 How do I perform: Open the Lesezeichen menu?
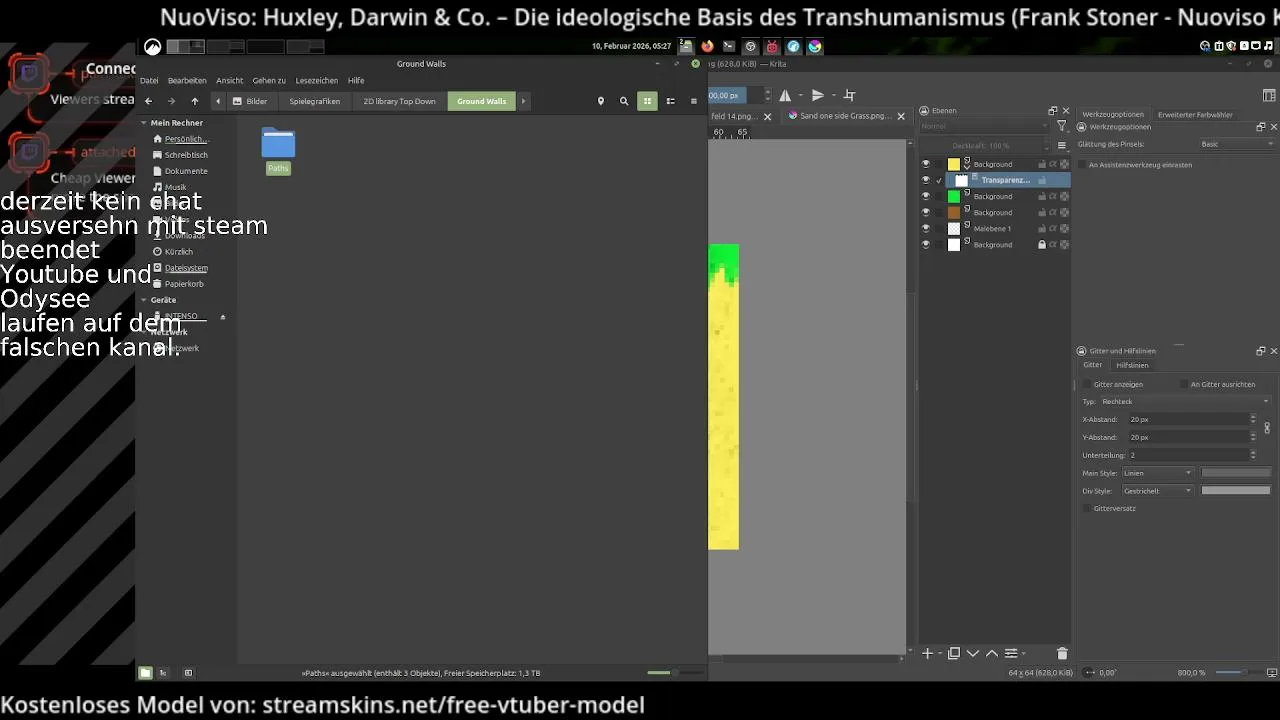coord(316,80)
